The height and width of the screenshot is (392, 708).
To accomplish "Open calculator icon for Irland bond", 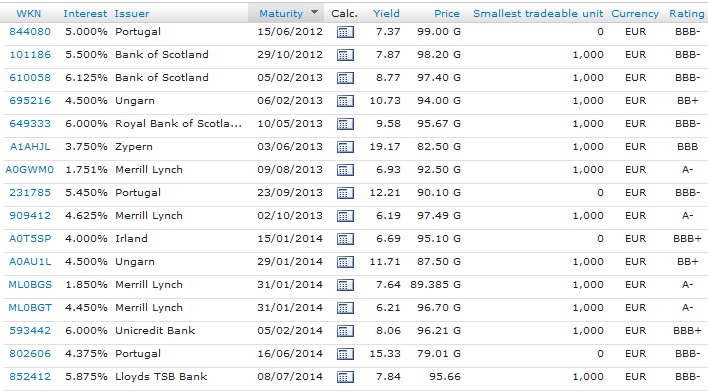I will coord(345,239).
